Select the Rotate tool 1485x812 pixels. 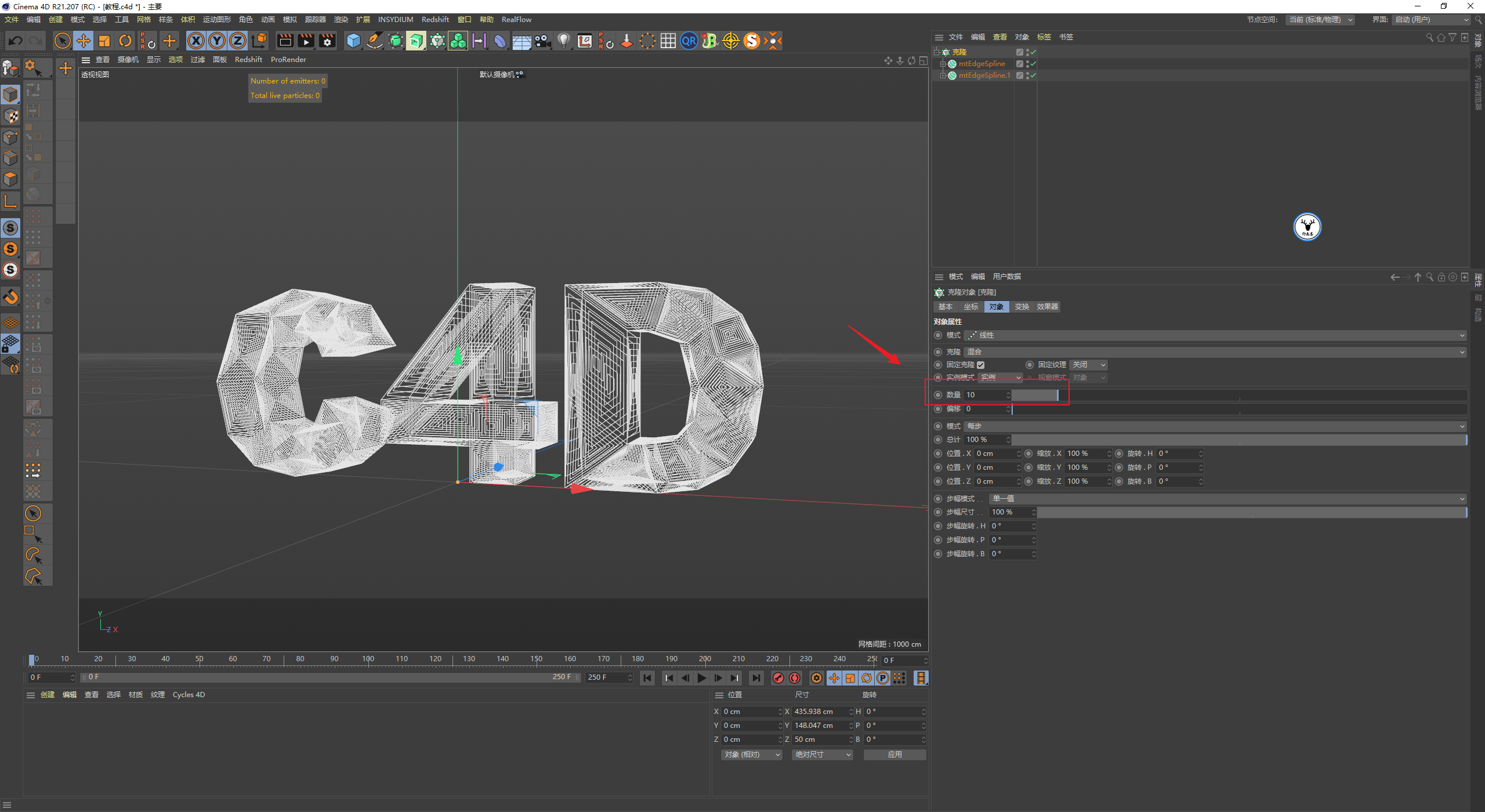[125, 41]
